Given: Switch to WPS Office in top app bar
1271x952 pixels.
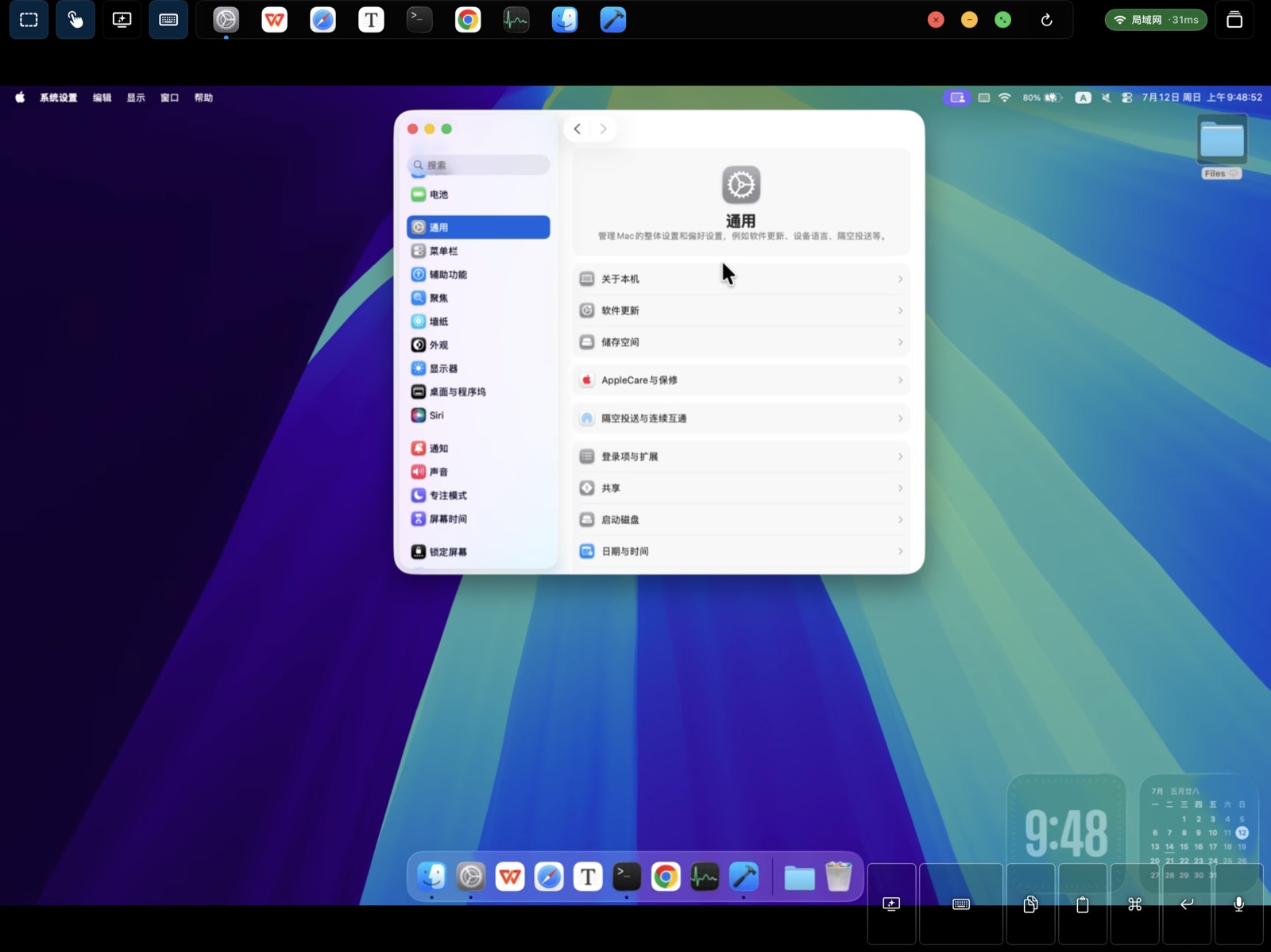Looking at the screenshot, I should pyautogui.click(x=275, y=20).
